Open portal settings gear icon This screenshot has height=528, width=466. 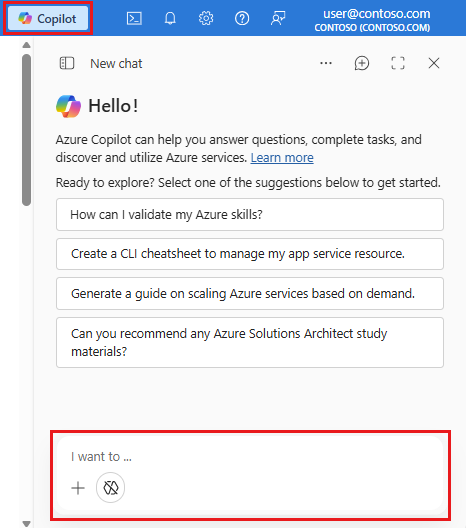coord(206,19)
